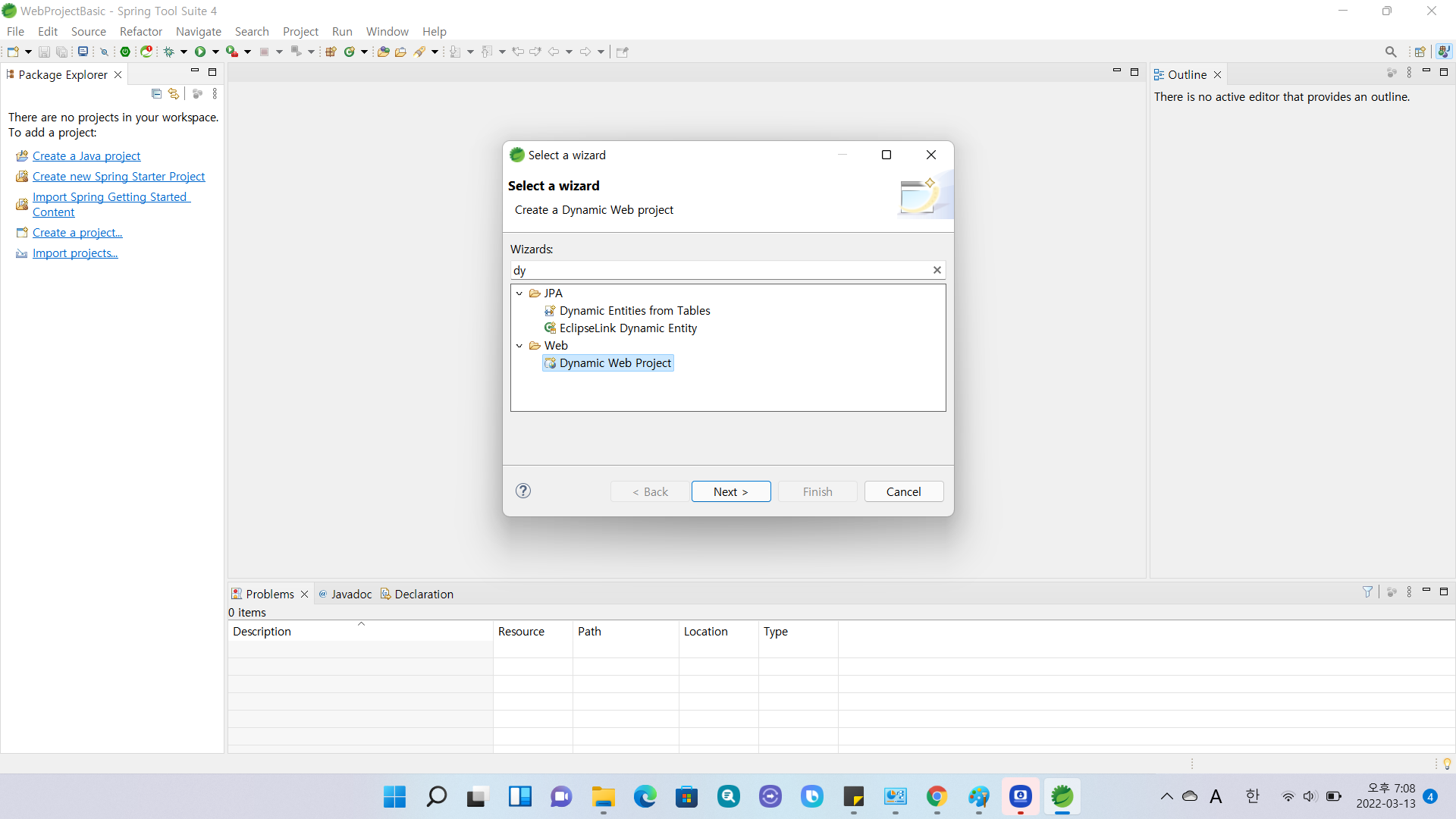Open the wizard help question icon
Viewport: 1456px width, 819px height.
tap(523, 491)
